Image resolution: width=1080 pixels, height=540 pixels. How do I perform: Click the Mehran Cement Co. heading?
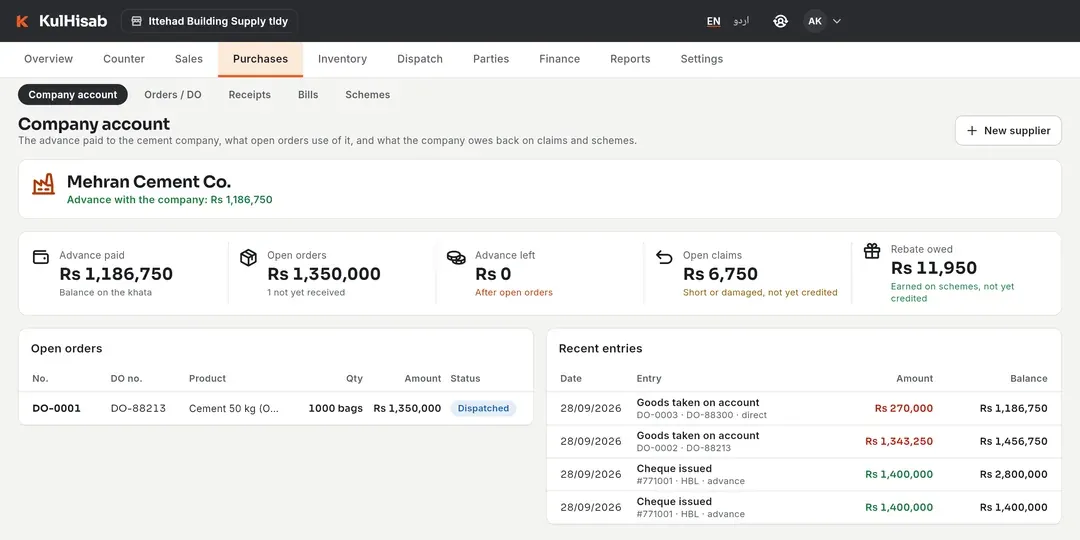[x=149, y=182]
